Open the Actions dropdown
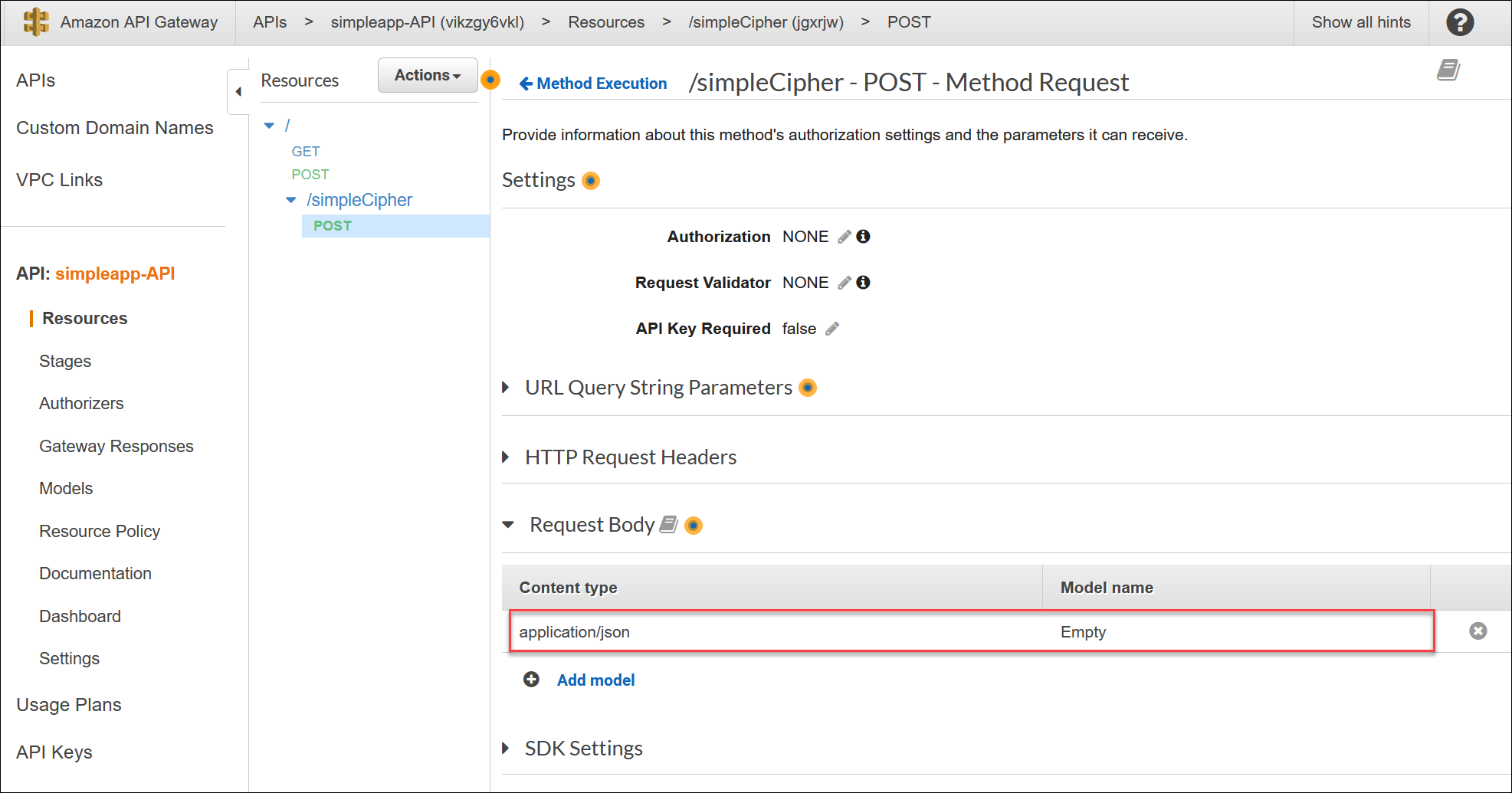The image size is (1512, 793). tap(428, 75)
